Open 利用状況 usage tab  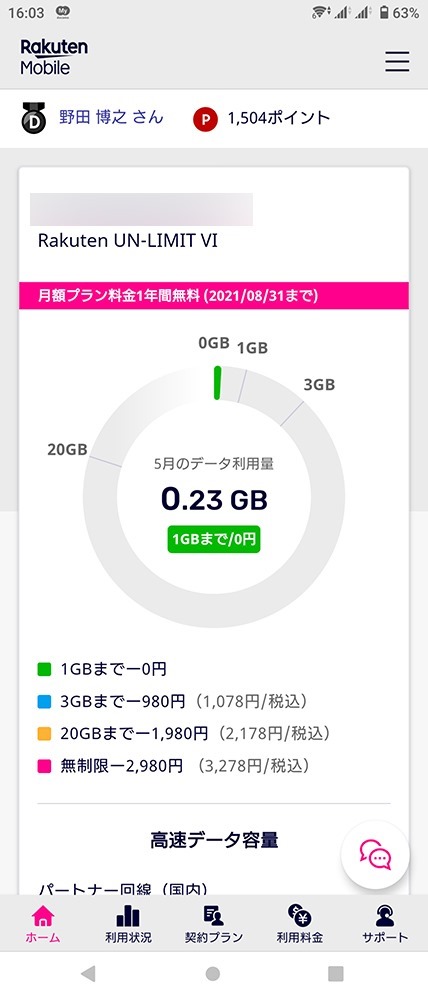click(x=128, y=924)
